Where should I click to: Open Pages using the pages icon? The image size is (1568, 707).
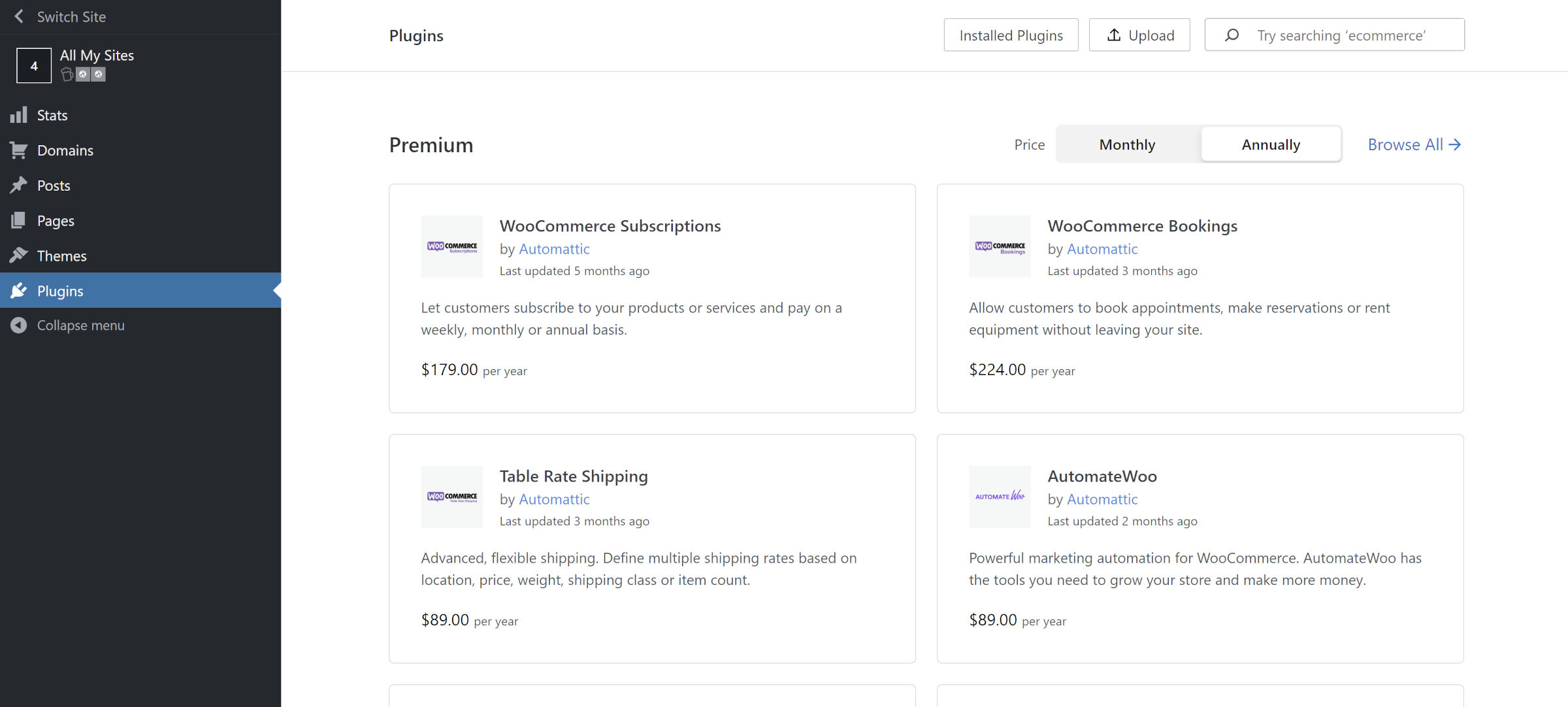pyautogui.click(x=20, y=220)
